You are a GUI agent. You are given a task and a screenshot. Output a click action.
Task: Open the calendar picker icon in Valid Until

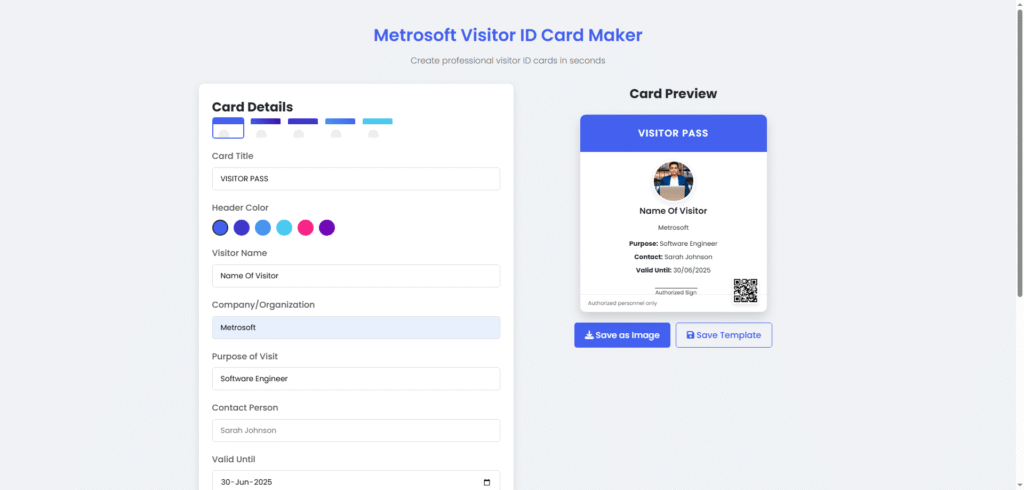(487, 482)
